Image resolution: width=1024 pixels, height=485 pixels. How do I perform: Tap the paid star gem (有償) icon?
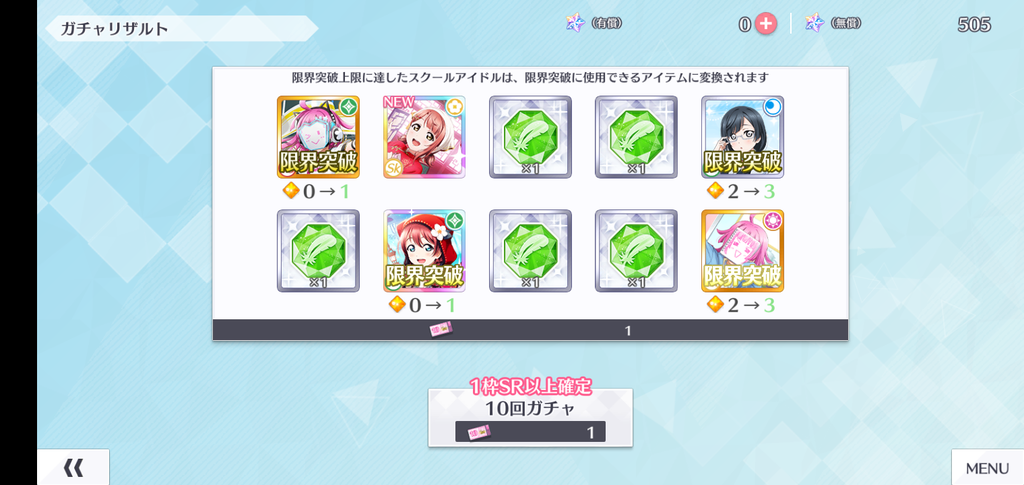click(x=575, y=23)
